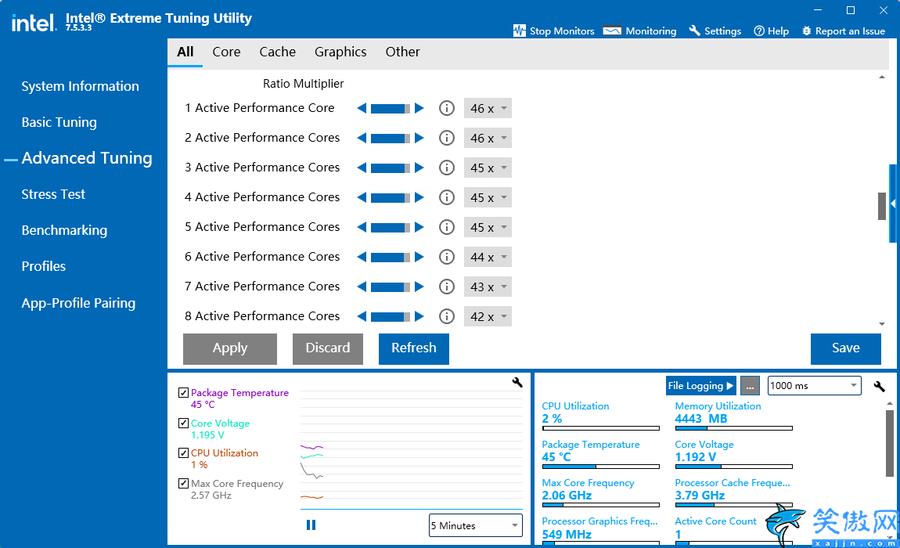This screenshot has height=548, width=900.
Task: Uncheck Package Temperature graph checkbox
Action: [184, 392]
